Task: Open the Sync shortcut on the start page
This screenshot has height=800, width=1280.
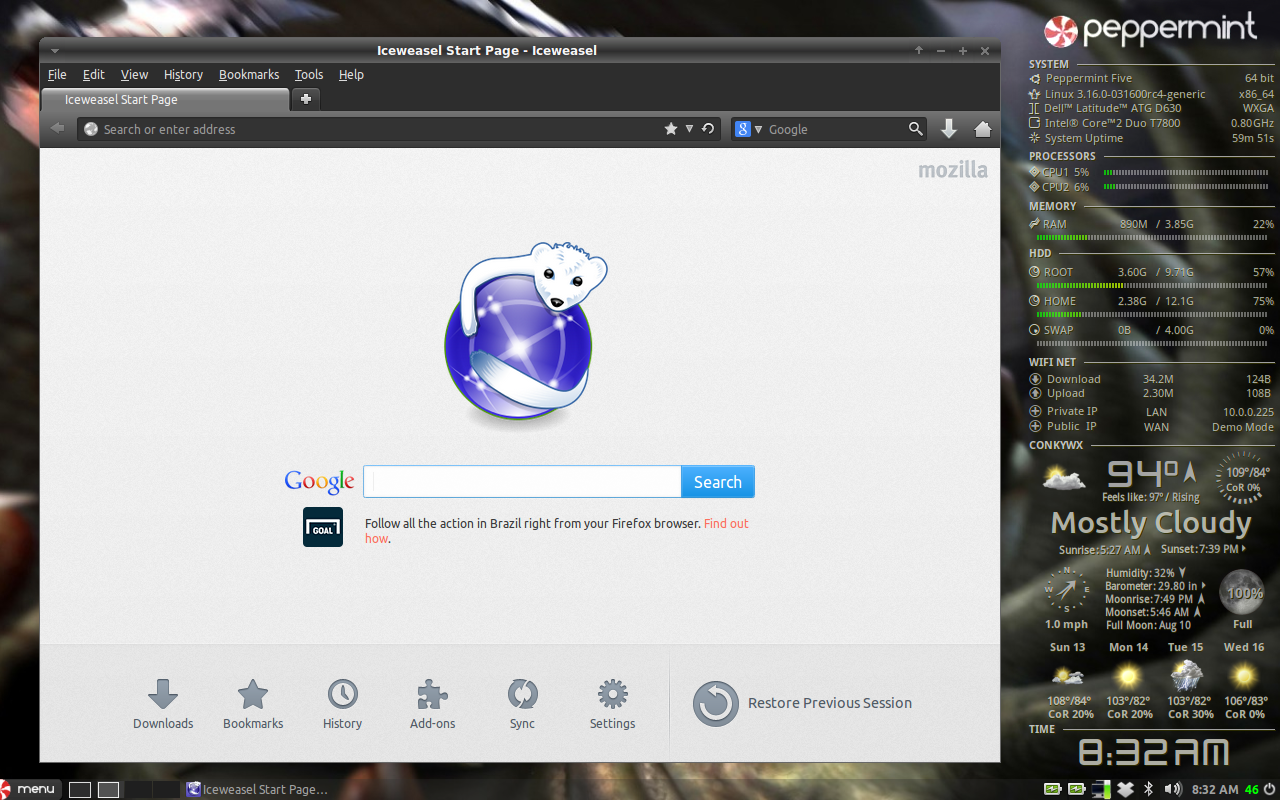Action: (x=522, y=704)
